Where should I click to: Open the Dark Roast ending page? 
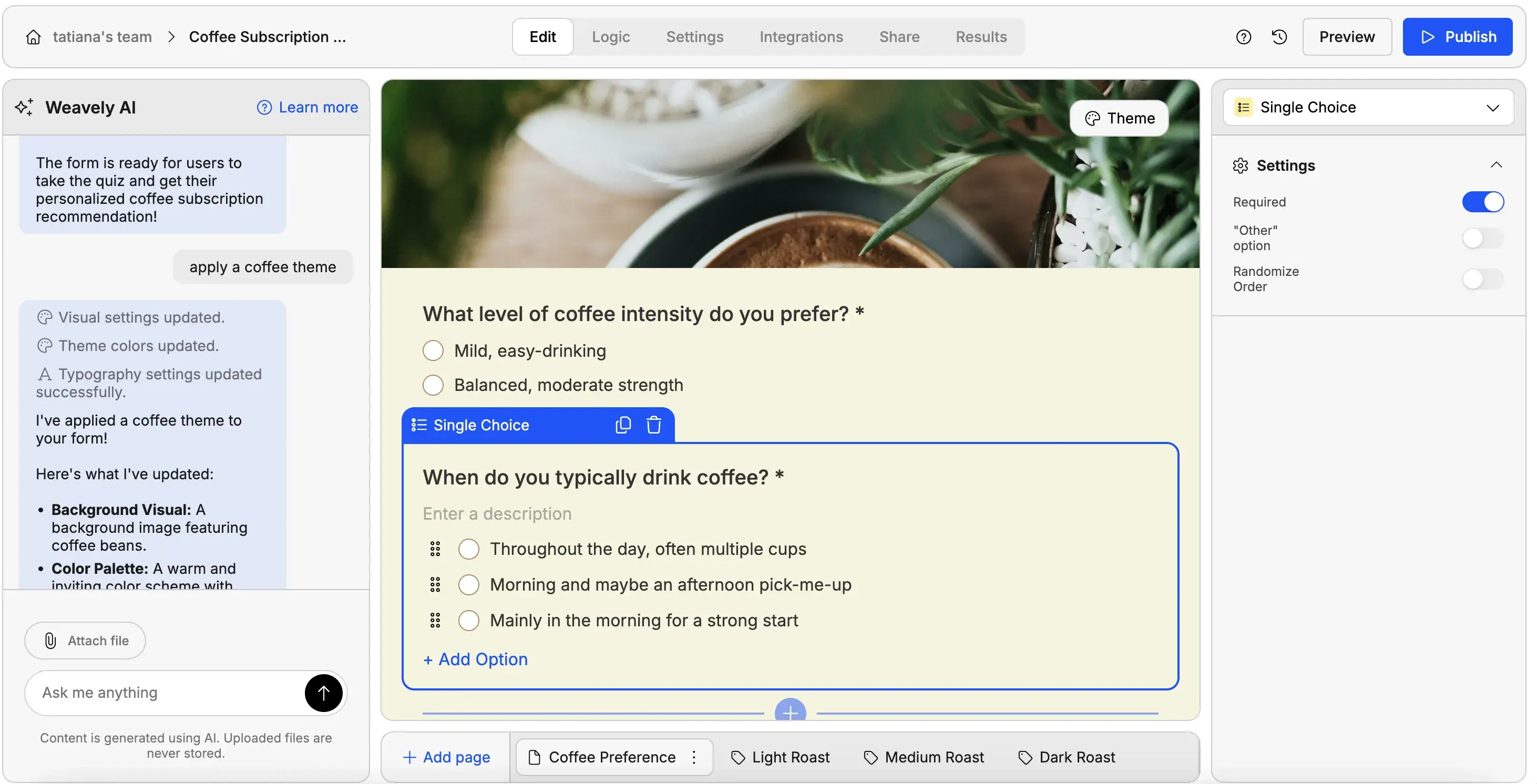coord(1066,757)
